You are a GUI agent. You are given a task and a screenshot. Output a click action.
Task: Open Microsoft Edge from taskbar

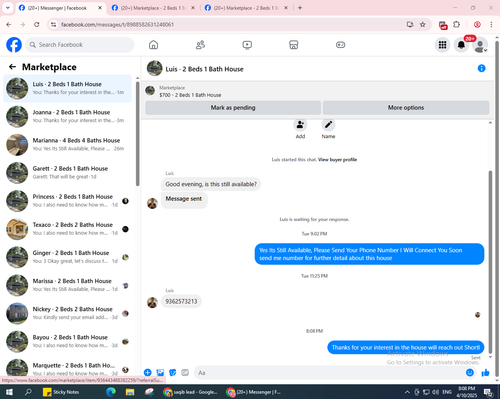[111, 392]
